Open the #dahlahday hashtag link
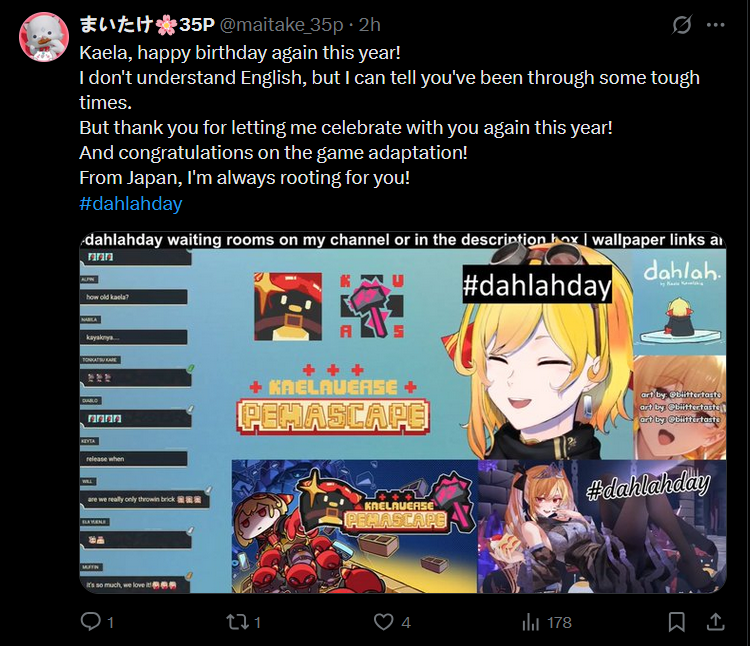750x646 pixels. pyautogui.click(x=131, y=203)
